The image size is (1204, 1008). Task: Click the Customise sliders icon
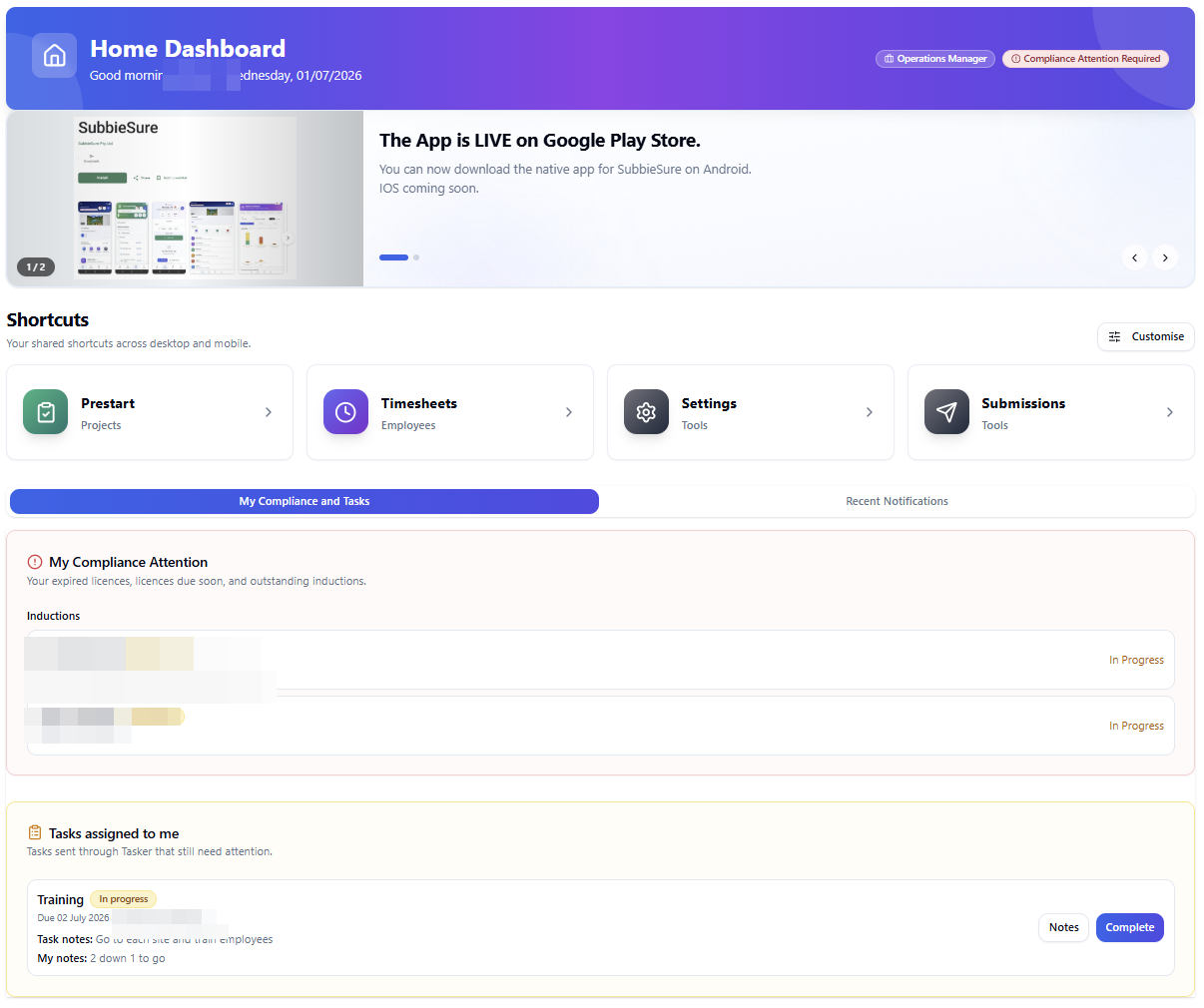1115,337
